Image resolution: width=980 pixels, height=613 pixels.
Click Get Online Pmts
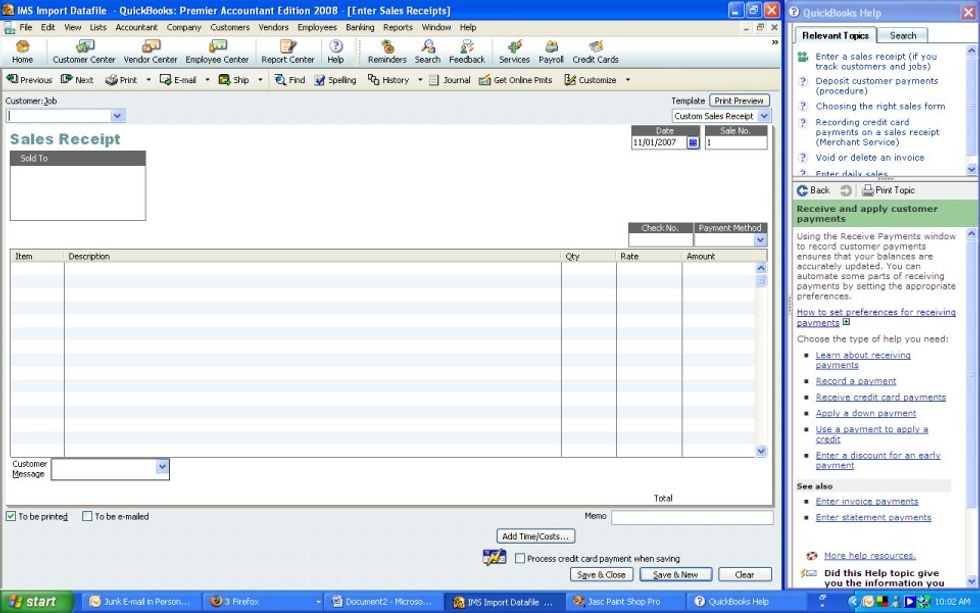click(516, 80)
